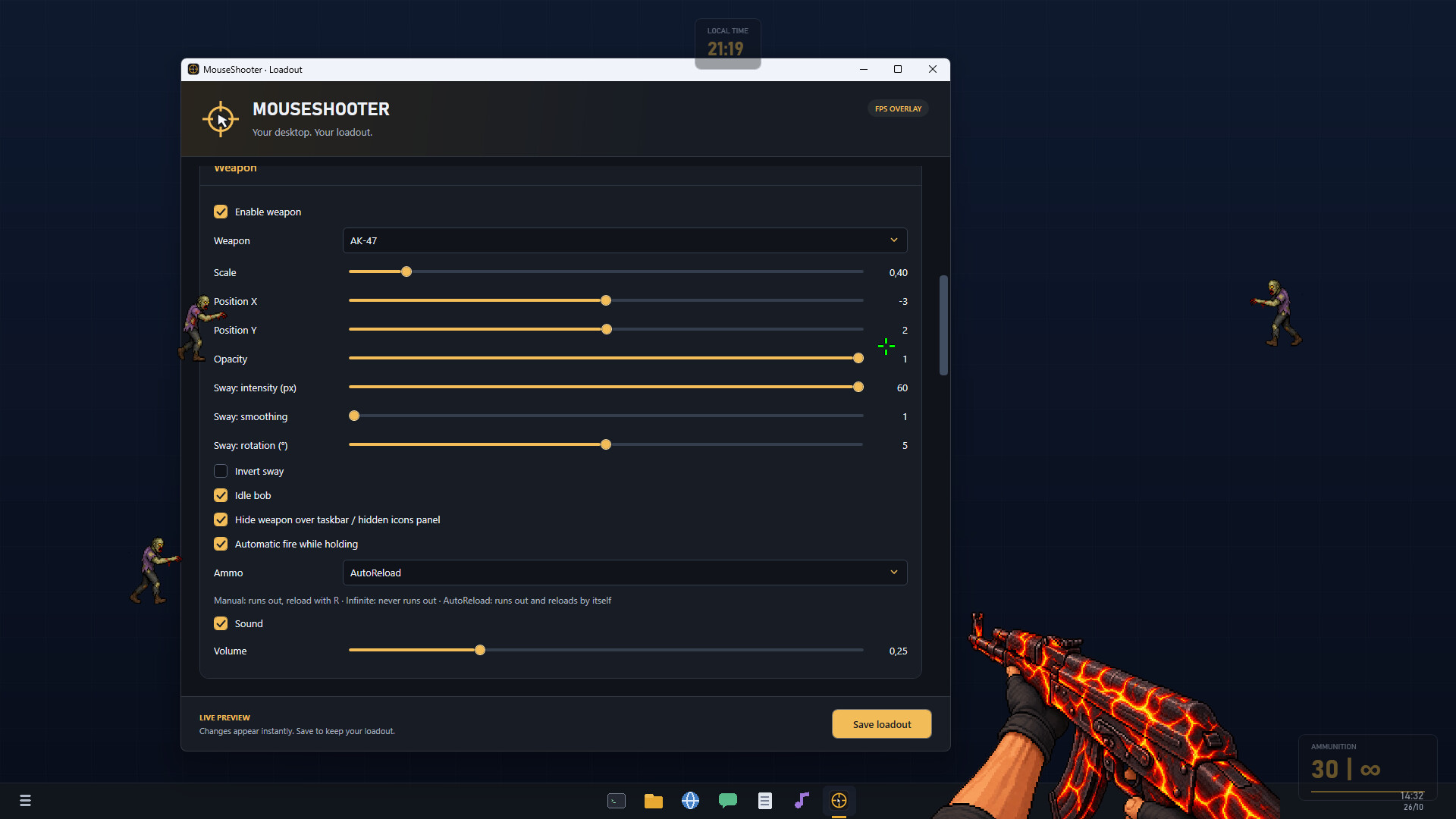Click the Sway rotation slider handle

click(606, 444)
